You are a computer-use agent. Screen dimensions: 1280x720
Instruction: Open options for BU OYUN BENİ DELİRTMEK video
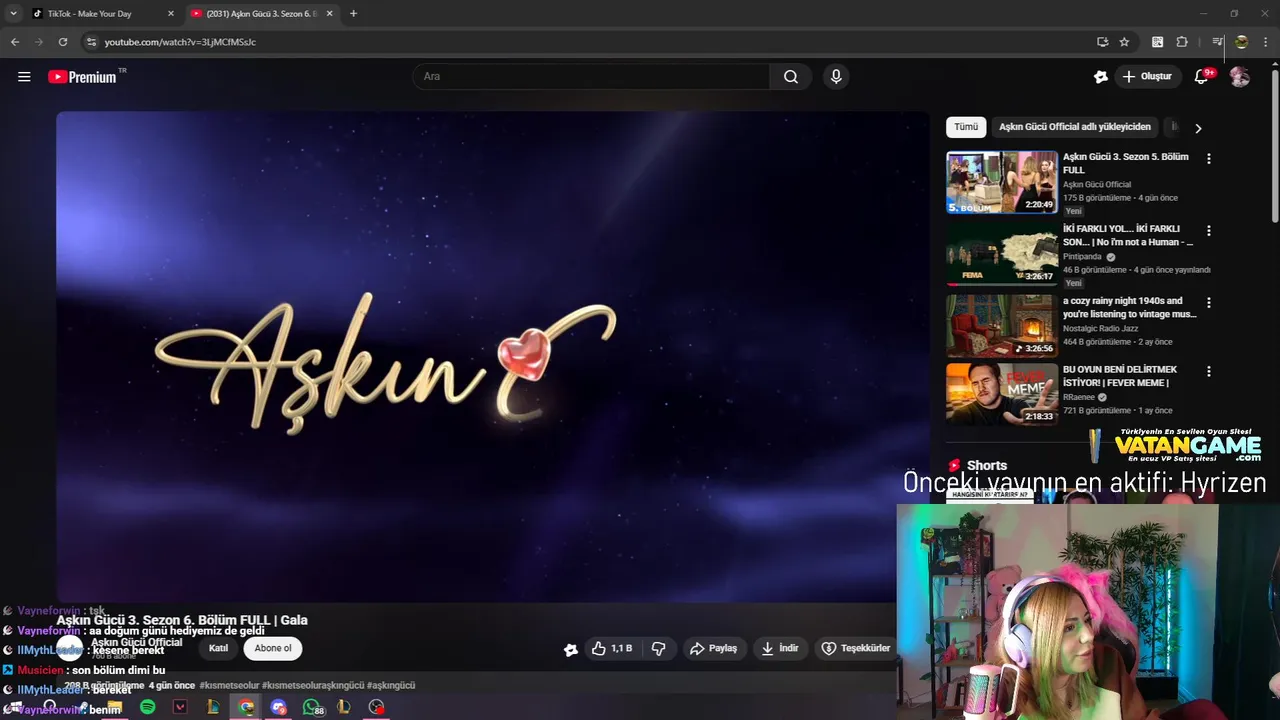pyautogui.click(x=1209, y=371)
